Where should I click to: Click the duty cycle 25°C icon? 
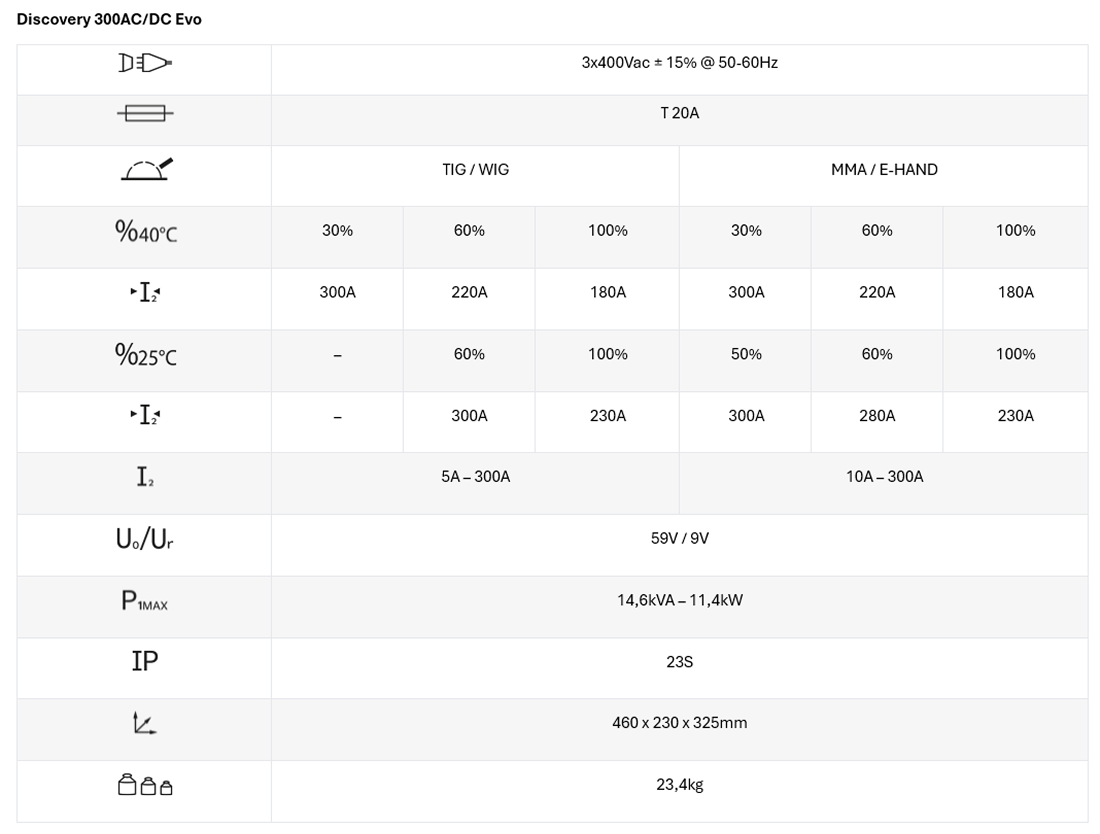146,355
